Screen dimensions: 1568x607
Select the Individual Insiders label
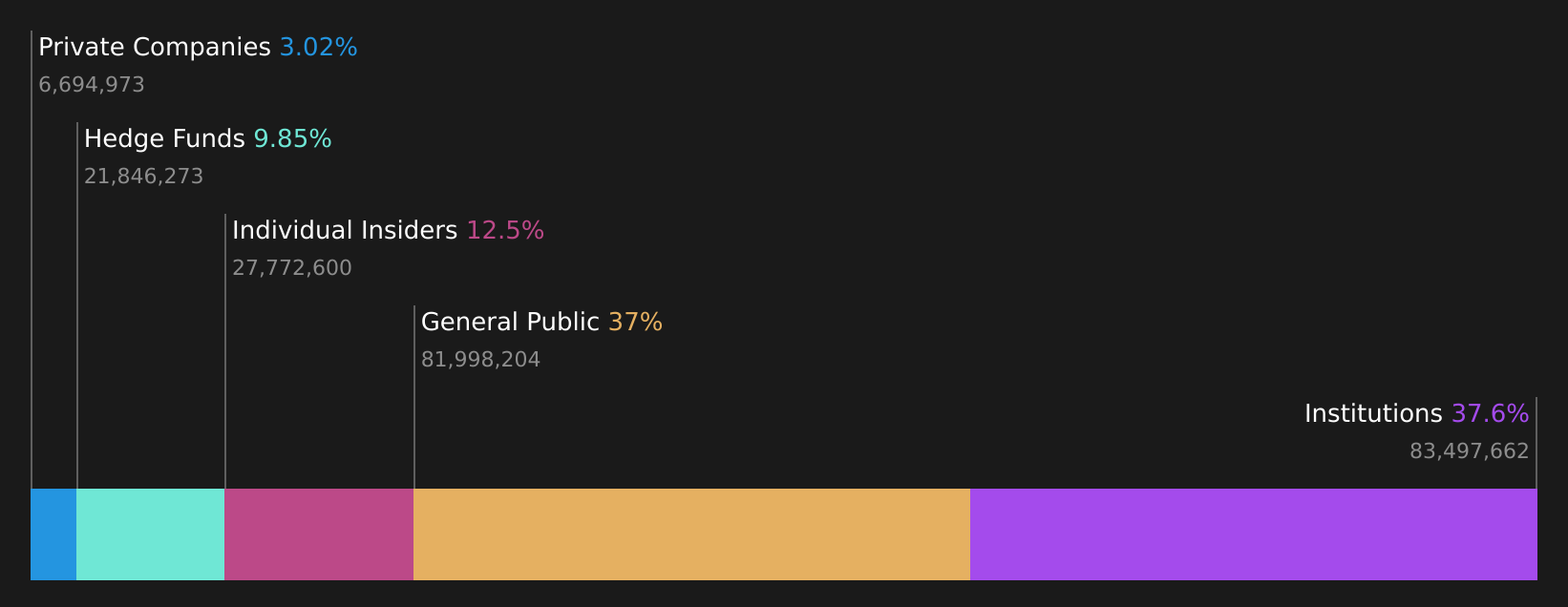(x=345, y=231)
